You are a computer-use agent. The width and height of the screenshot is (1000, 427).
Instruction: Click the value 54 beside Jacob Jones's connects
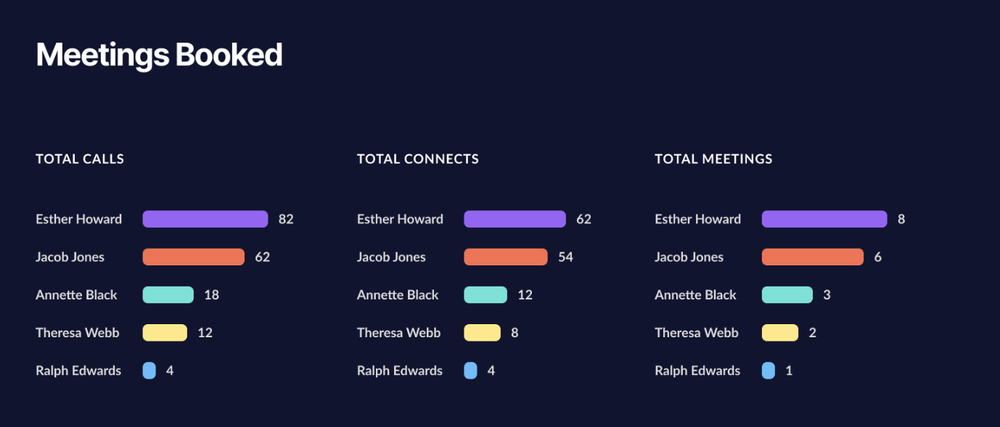(x=566, y=257)
